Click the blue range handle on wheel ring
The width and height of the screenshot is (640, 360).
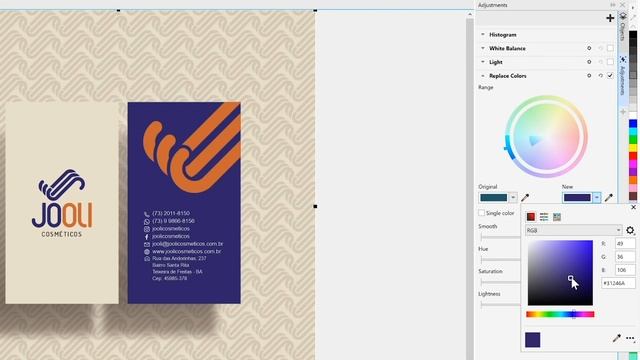pyautogui.click(x=509, y=147)
